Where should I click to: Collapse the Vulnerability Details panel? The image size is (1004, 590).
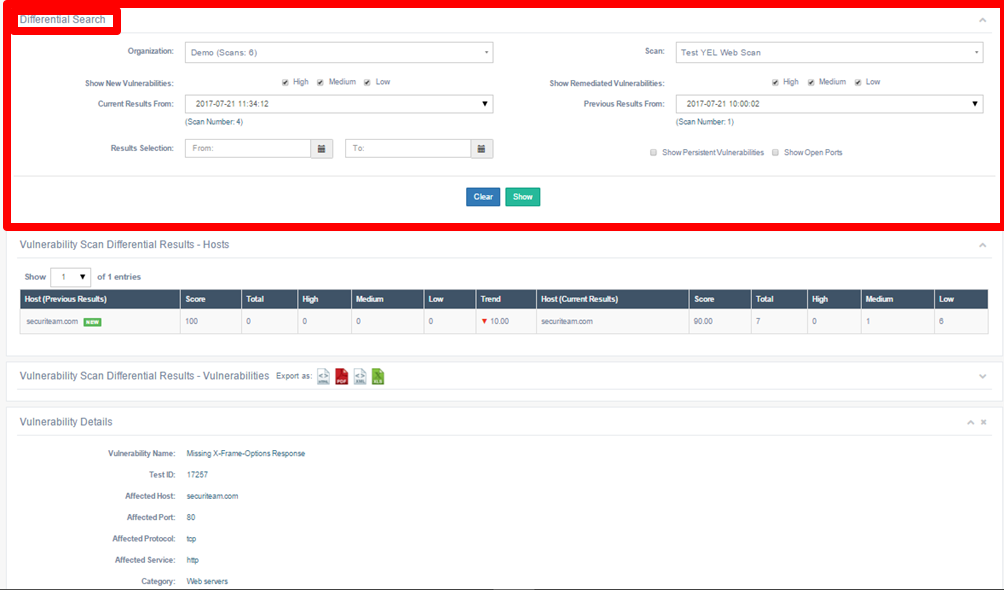969,423
